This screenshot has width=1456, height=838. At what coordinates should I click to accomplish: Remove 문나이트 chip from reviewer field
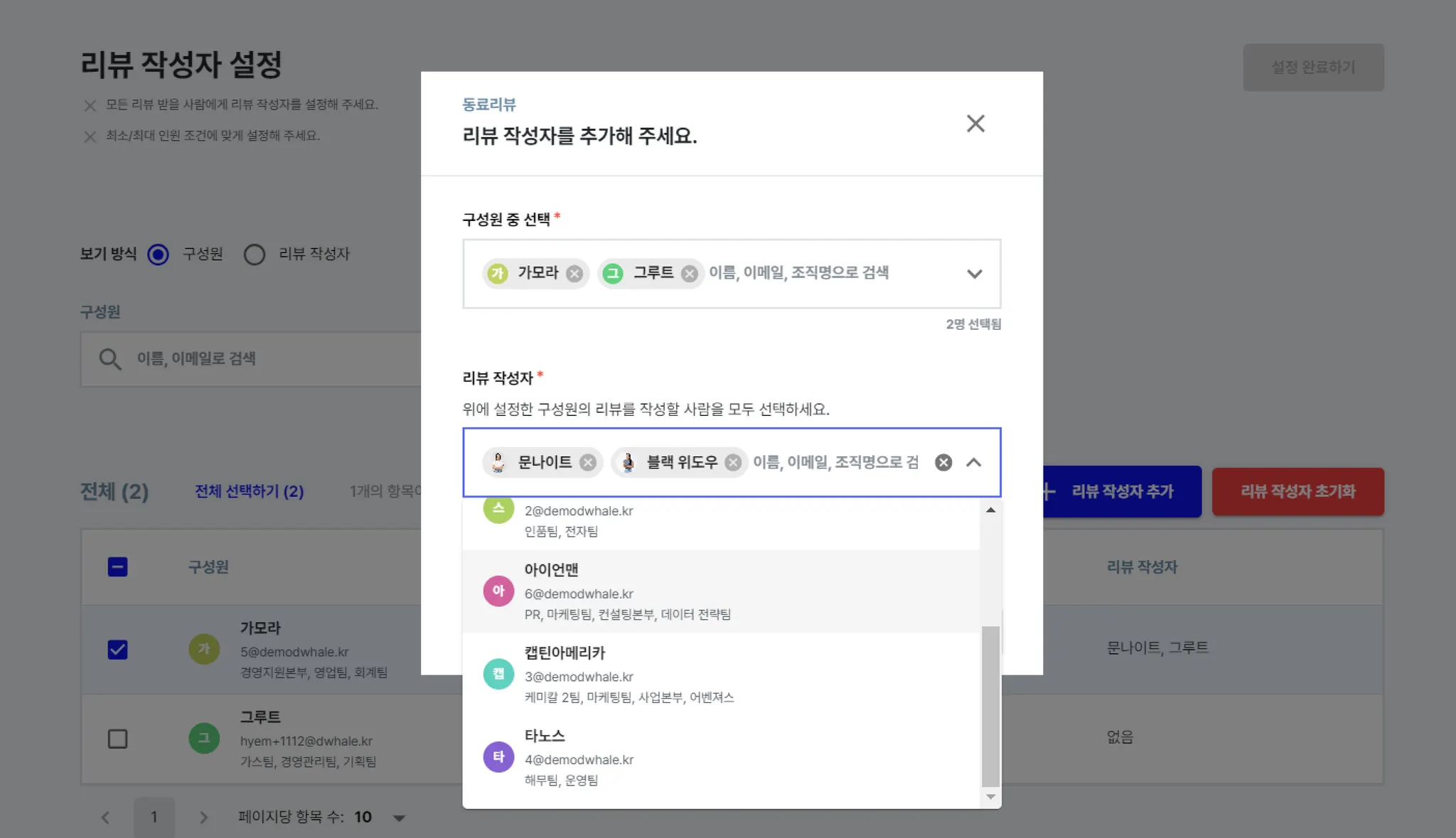pos(587,463)
